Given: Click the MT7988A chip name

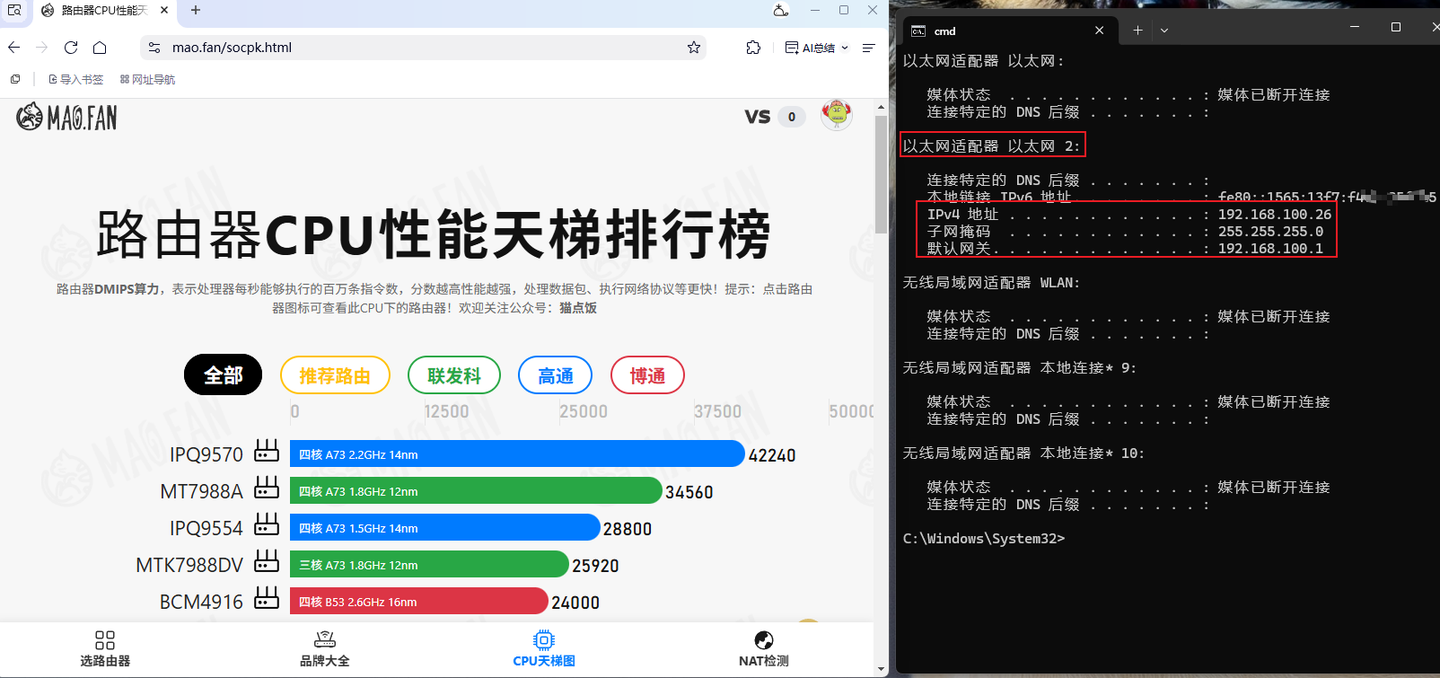Looking at the screenshot, I should pos(202,492).
